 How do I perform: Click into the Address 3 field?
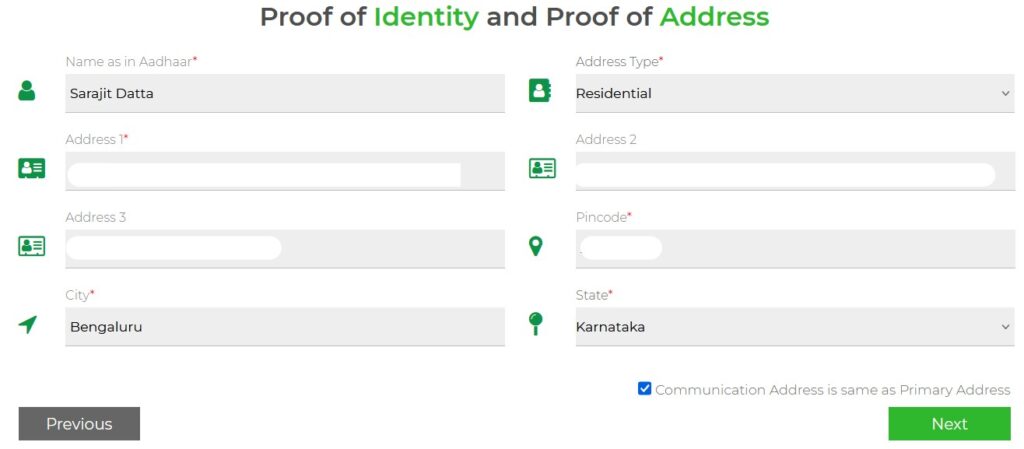click(285, 249)
